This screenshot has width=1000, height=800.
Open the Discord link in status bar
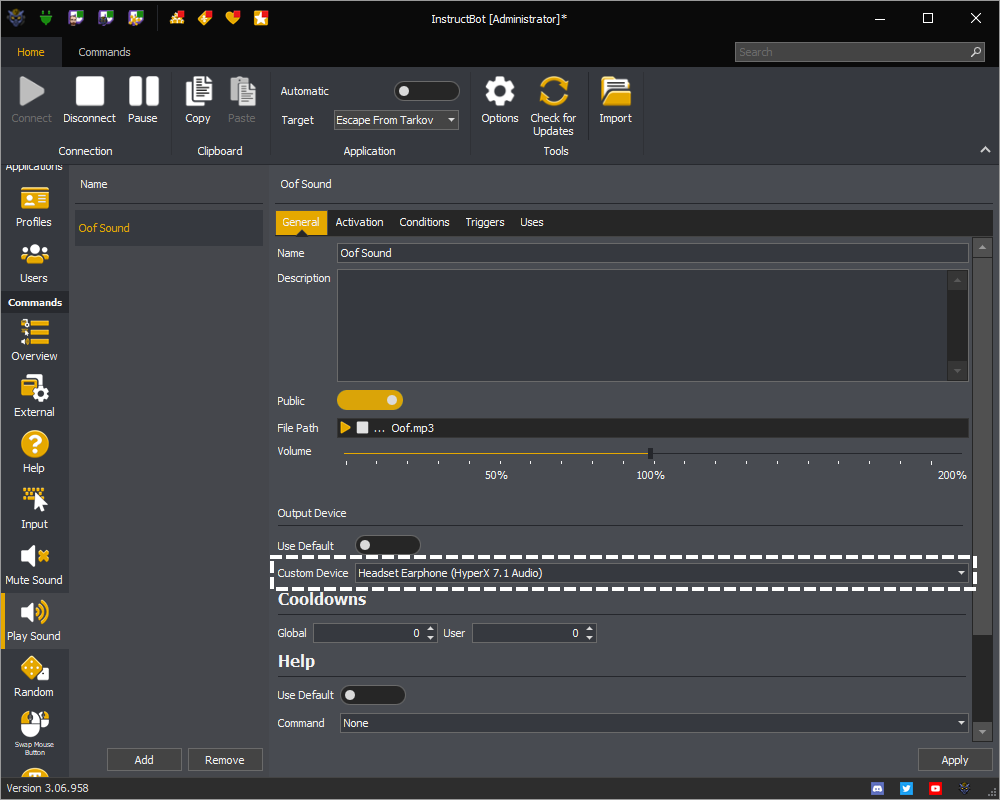878,789
